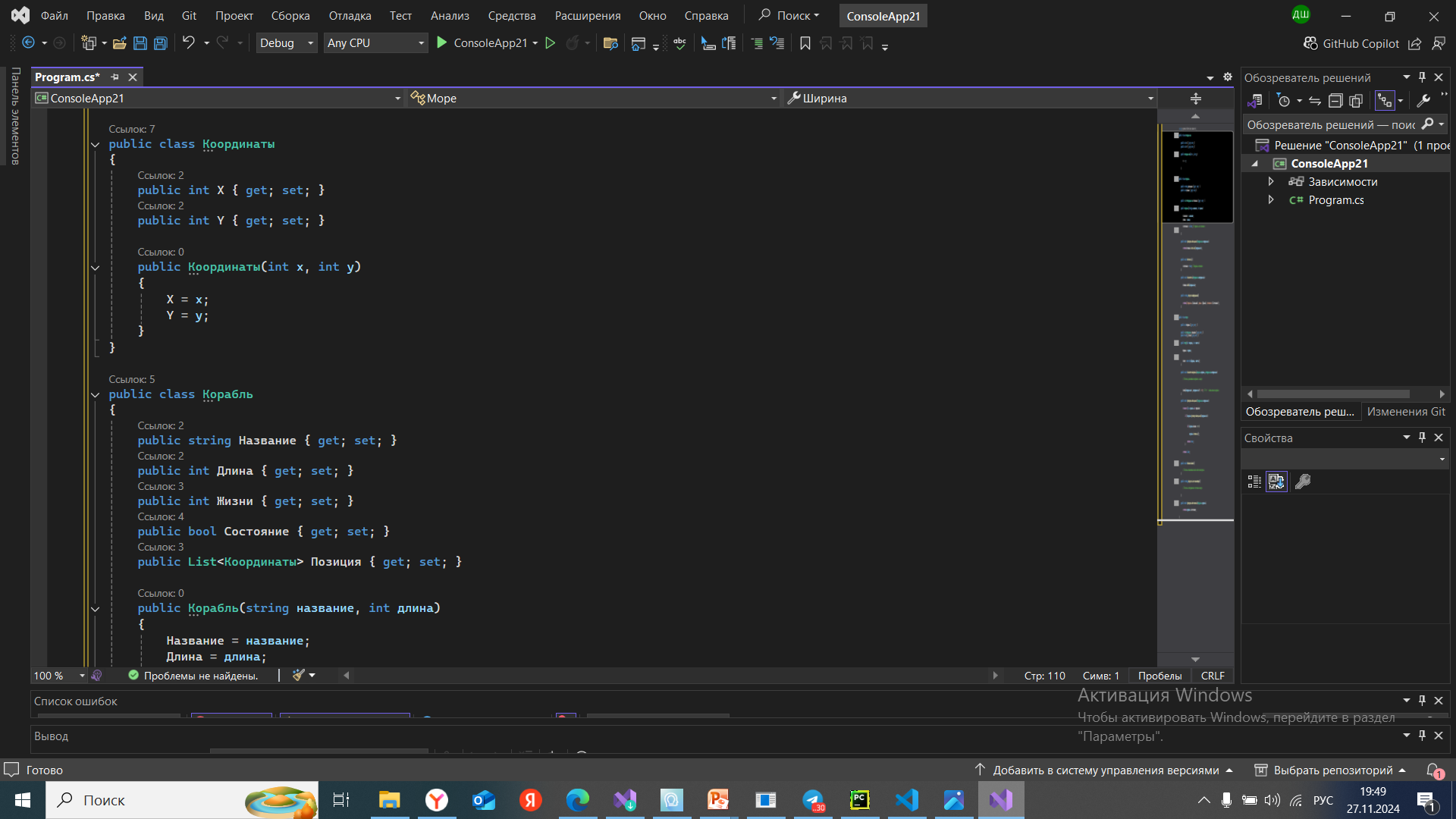Image resolution: width=1456 pixels, height=819 pixels.
Task: Start without debugging using outlined play icon
Action: [x=551, y=43]
